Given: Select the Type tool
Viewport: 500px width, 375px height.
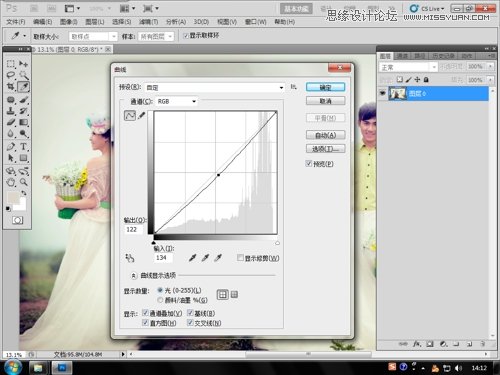Looking at the screenshot, I should (23, 147).
